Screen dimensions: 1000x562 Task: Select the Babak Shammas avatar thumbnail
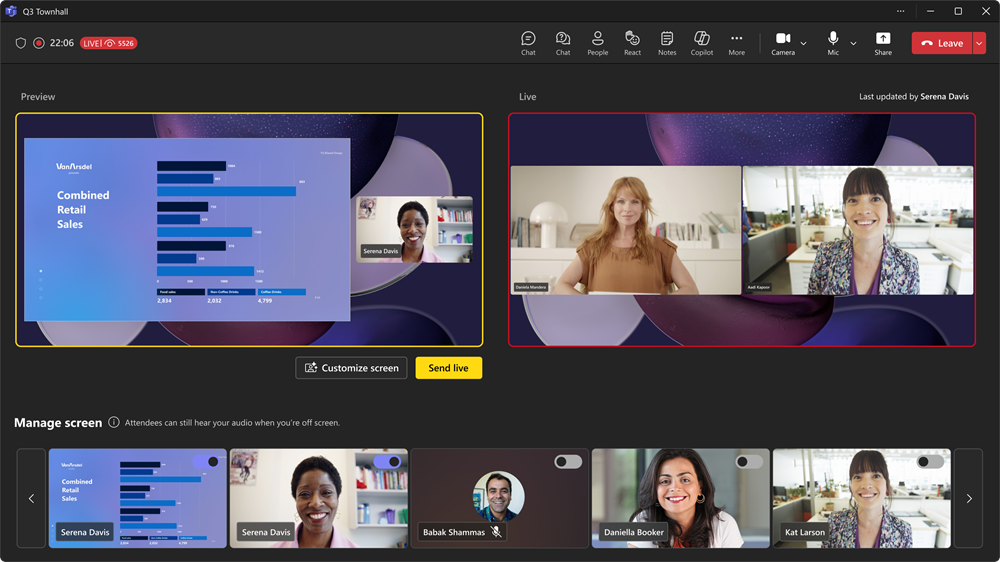click(499, 498)
